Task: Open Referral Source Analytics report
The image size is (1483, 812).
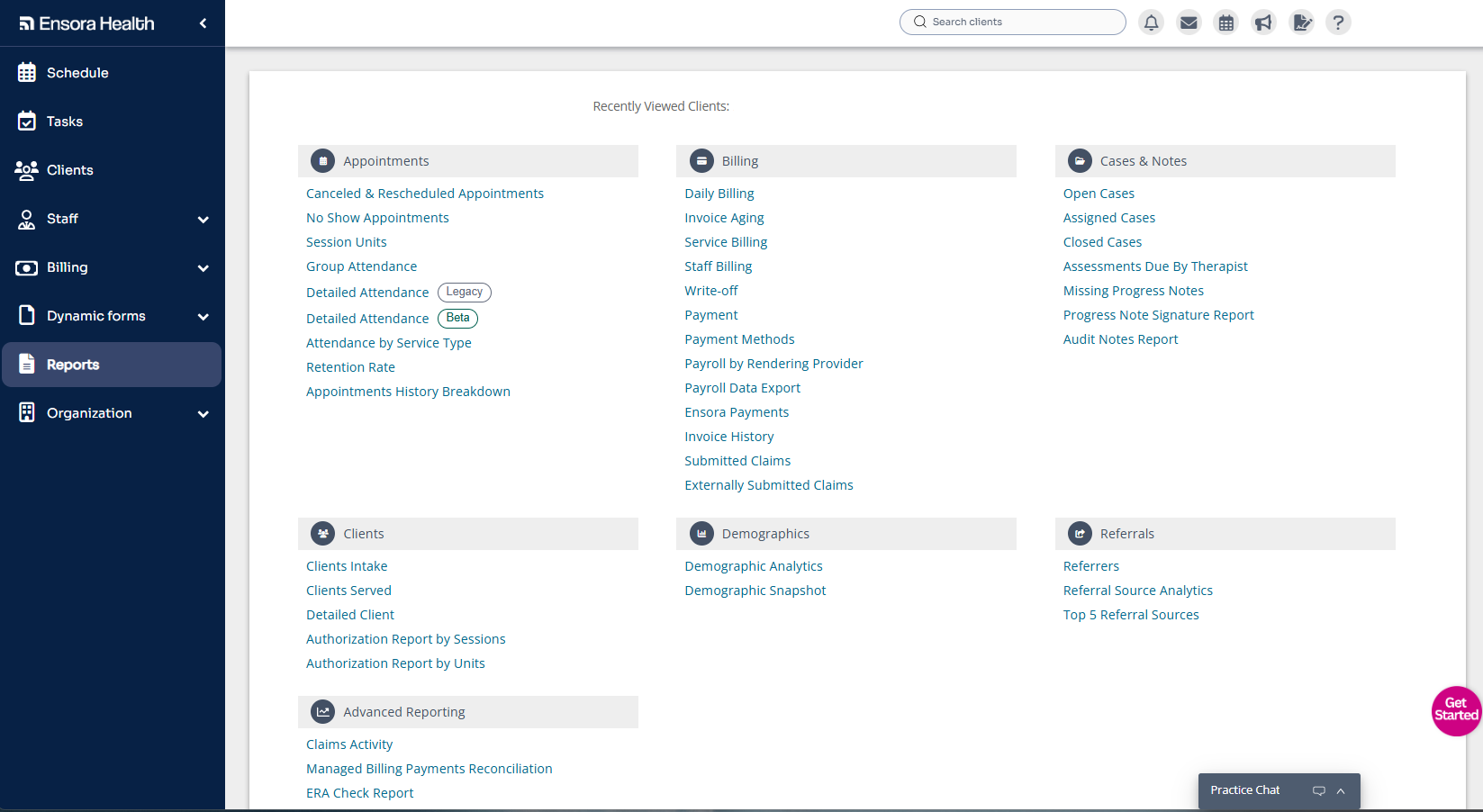Action: point(1138,591)
